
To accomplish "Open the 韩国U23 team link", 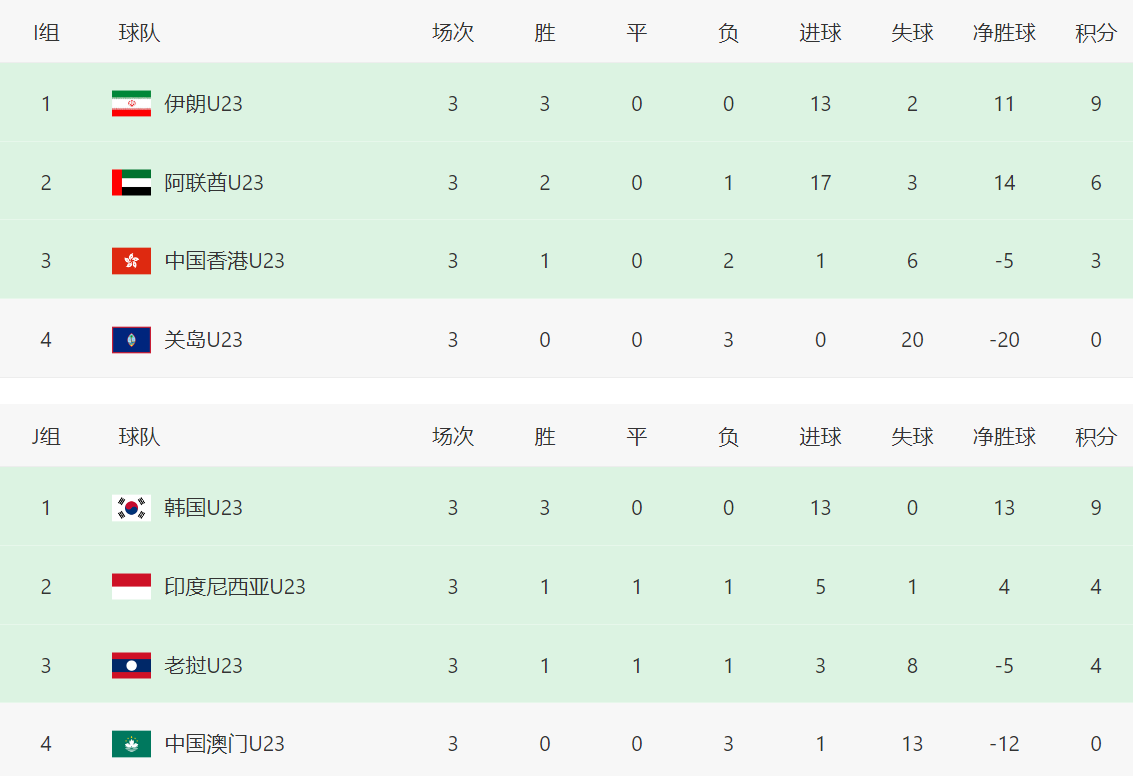I will 203,508.
